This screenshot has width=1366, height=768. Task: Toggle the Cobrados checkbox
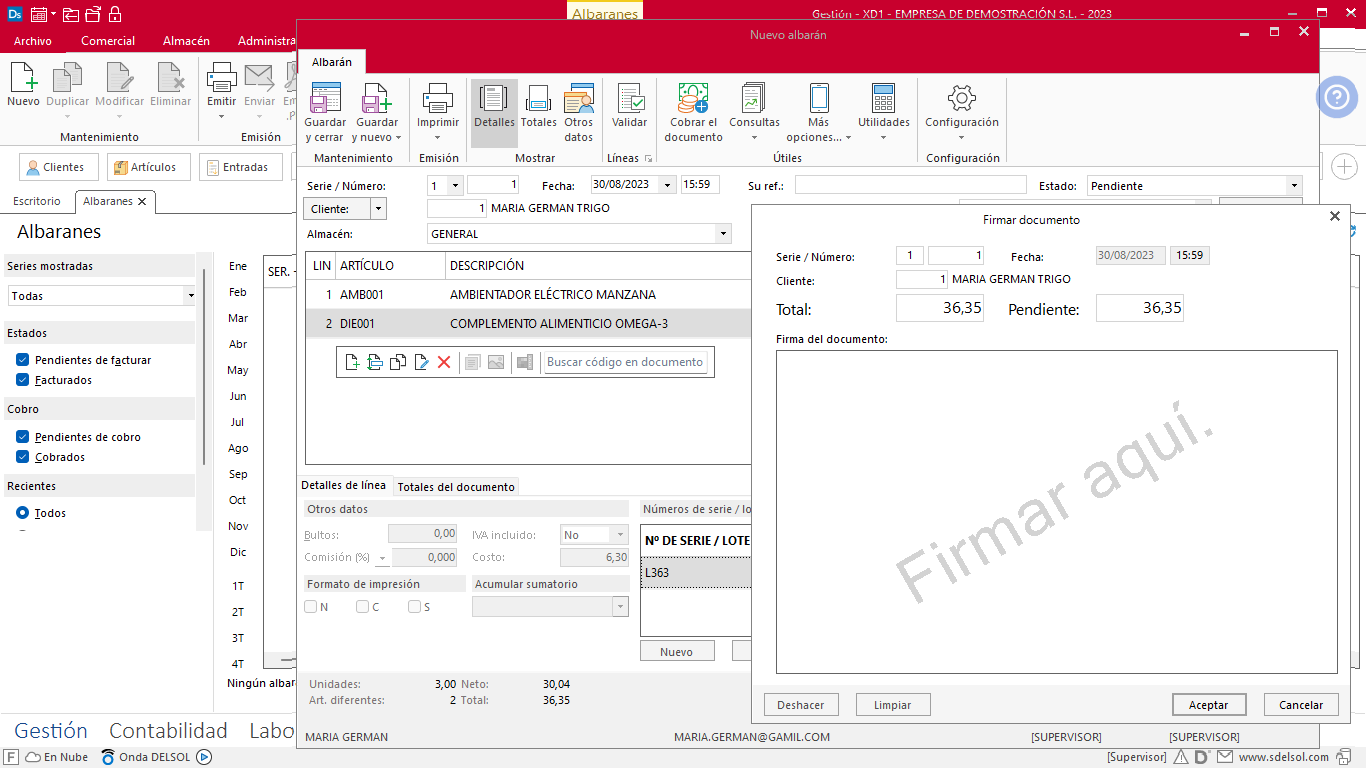tap(23, 457)
